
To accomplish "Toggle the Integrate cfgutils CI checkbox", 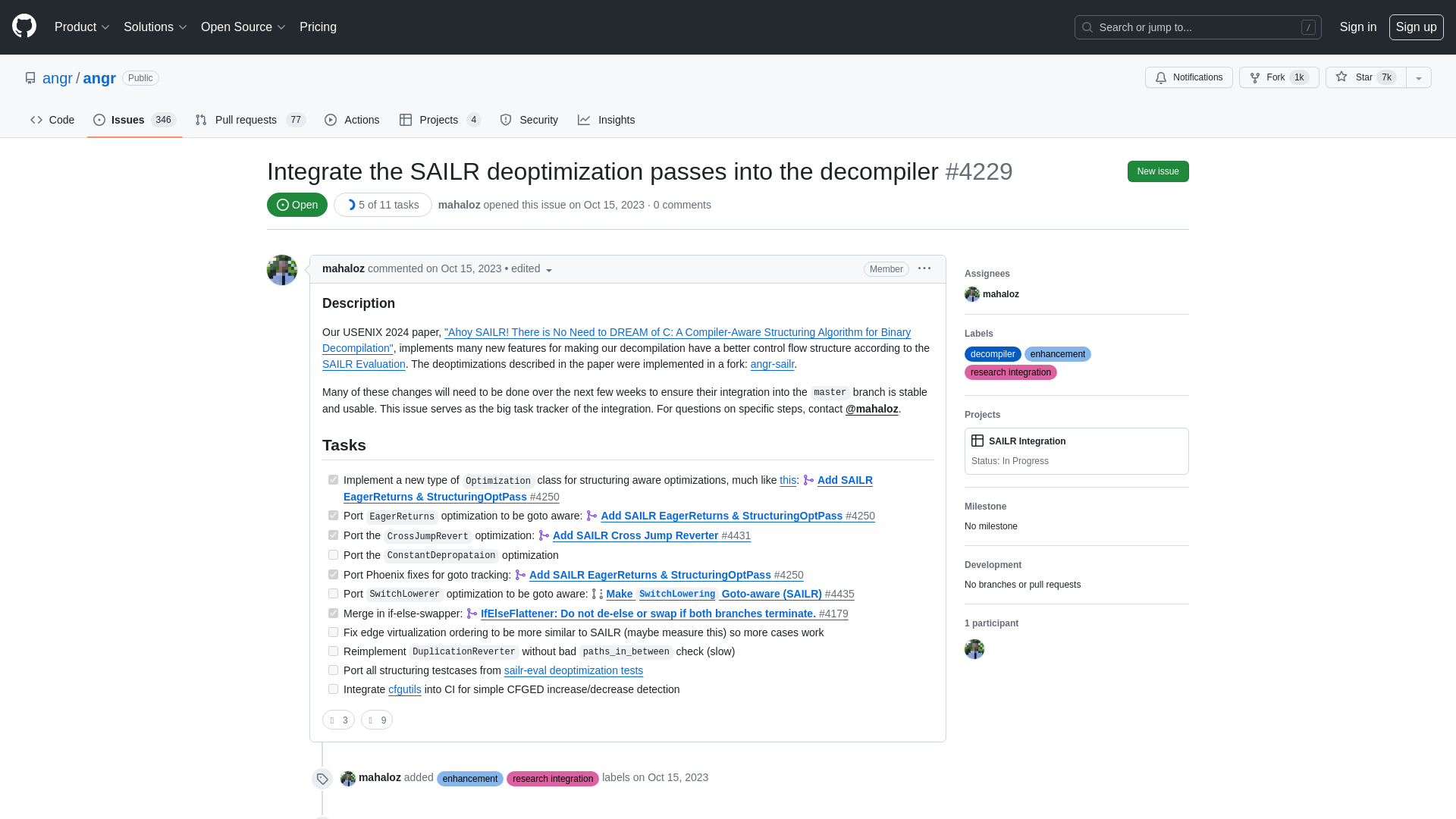I will (x=333, y=689).
